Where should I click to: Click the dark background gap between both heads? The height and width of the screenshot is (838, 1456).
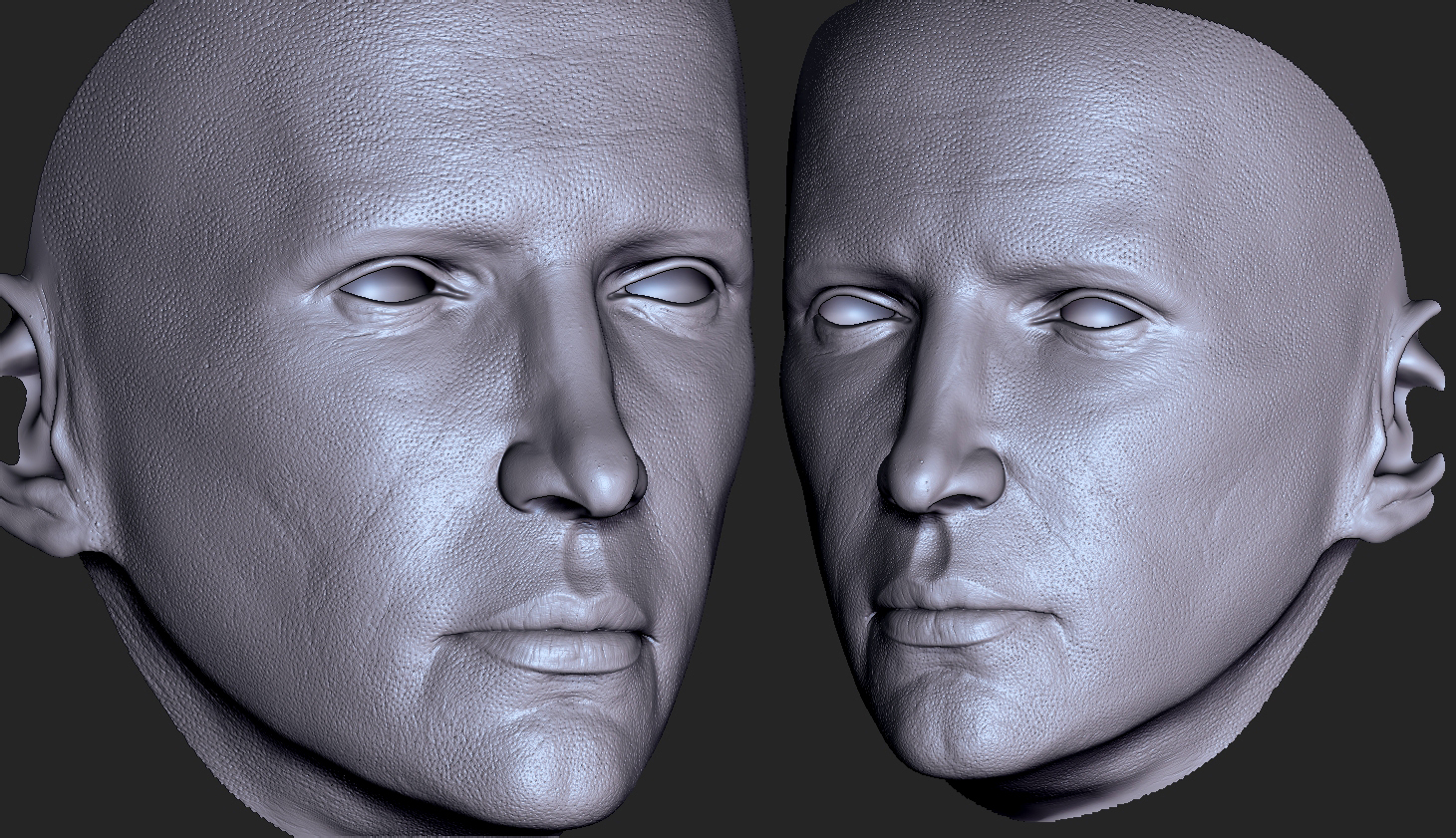point(769,448)
